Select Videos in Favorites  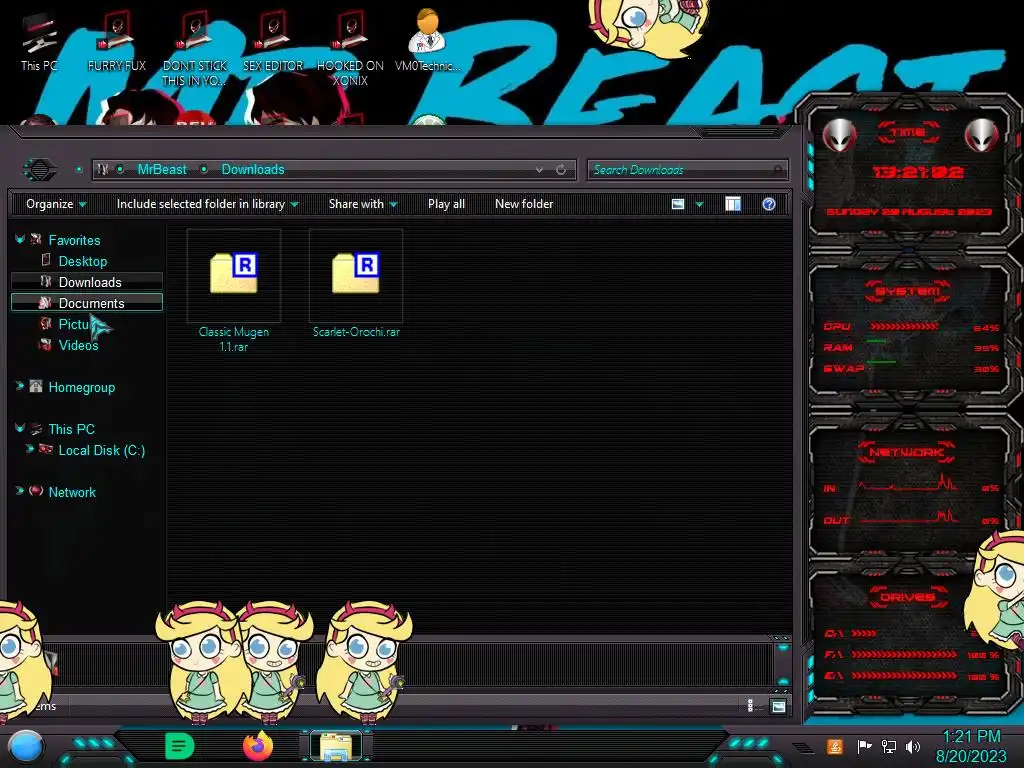78,345
